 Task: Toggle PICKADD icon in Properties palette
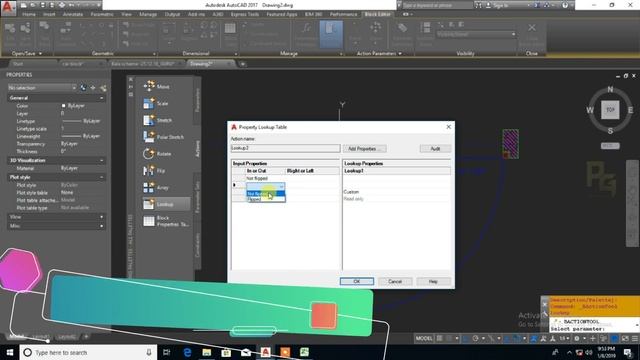click(x=83, y=88)
